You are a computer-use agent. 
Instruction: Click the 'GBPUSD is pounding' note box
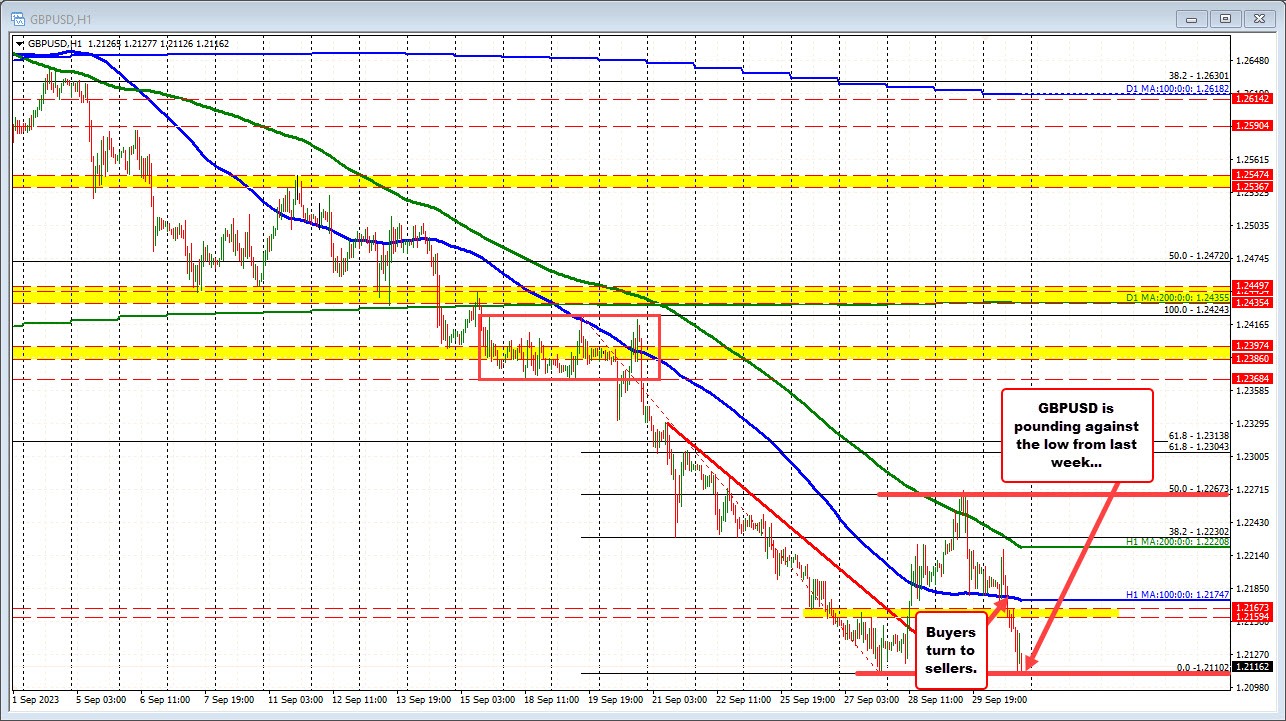pyautogui.click(x=1076, y=436)
